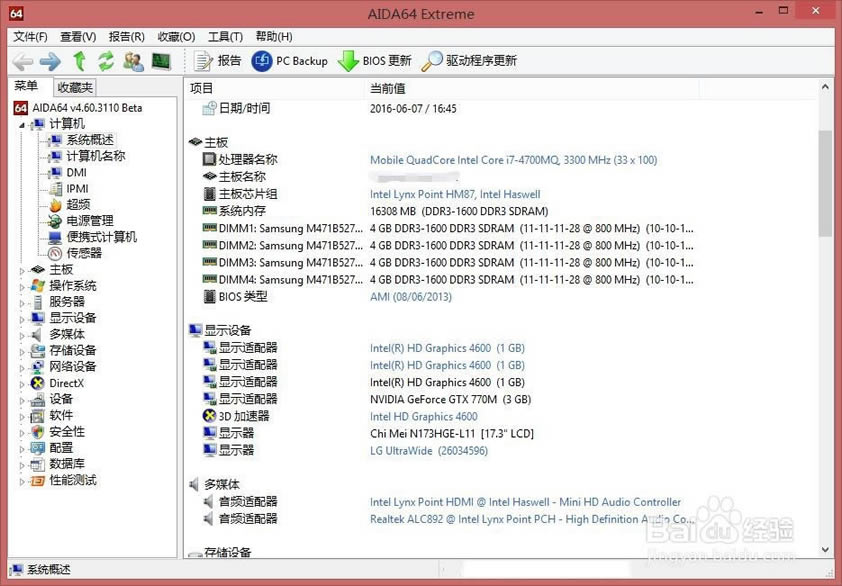Screen dimensions: 842x586
Task: Click the scroll down arrow
Action: pos(825,549)
